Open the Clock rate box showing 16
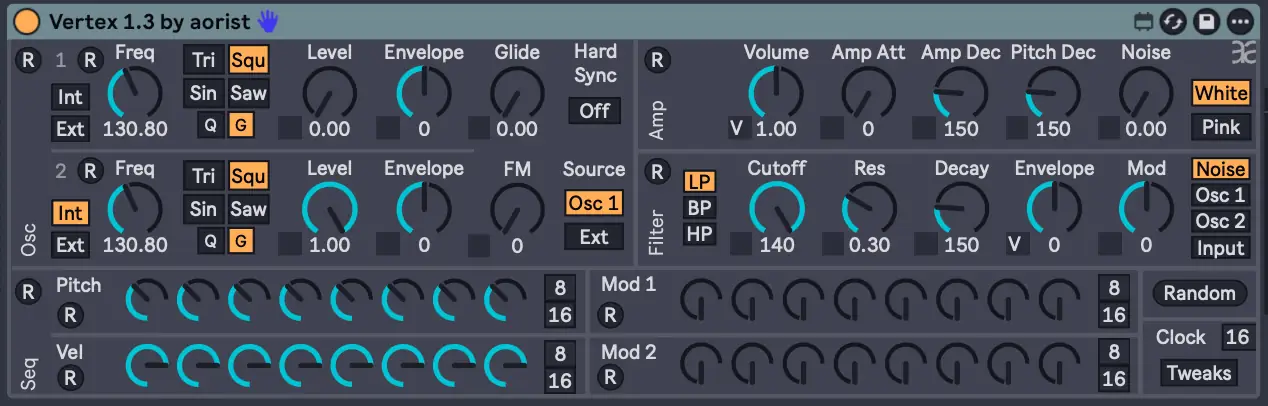Image resolution: width=1268 pixels, height=406 pixels. click(1237, 337)
